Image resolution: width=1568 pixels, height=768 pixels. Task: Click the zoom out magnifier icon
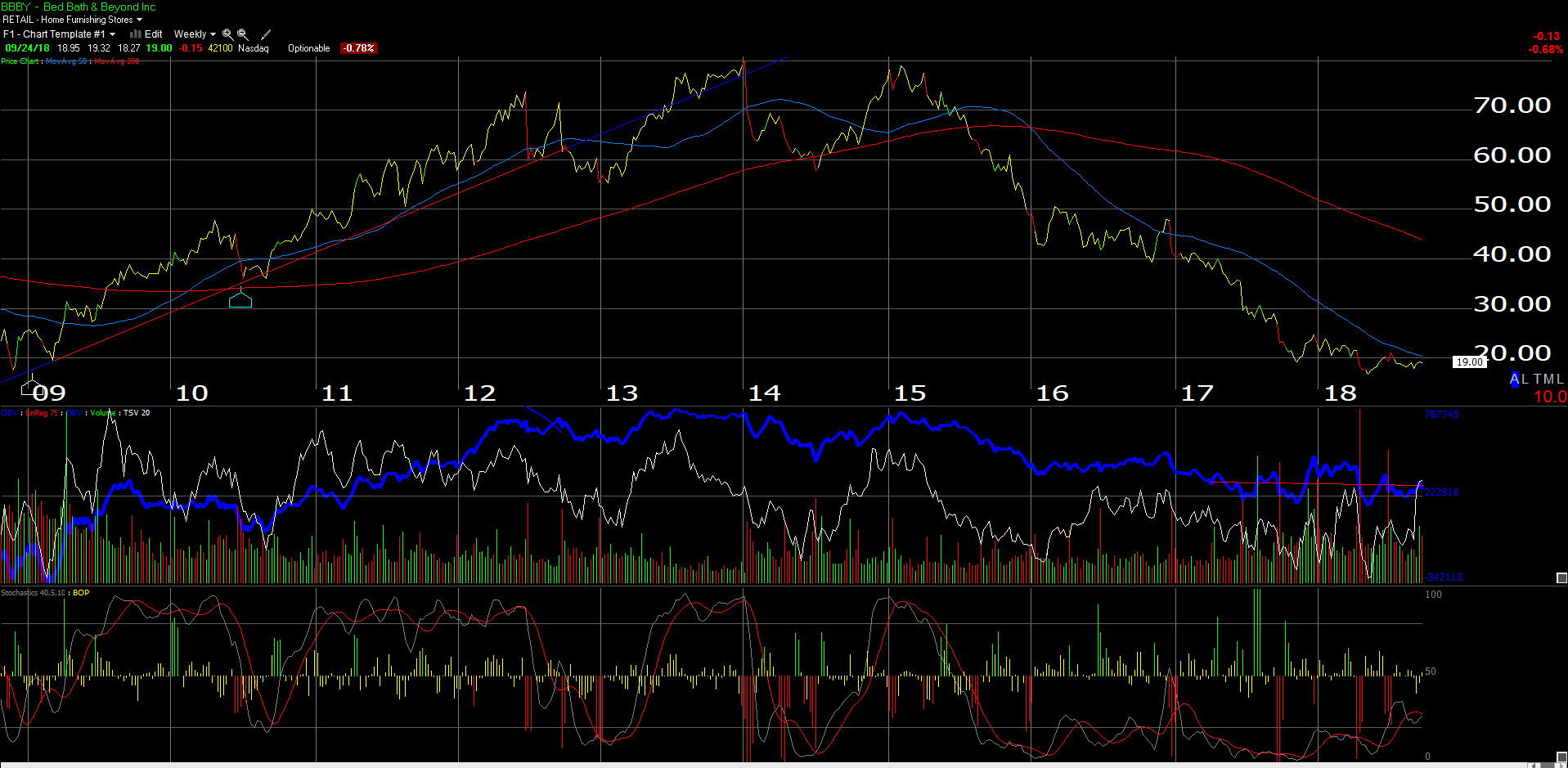pyautogui.click(x=243, y=34)
